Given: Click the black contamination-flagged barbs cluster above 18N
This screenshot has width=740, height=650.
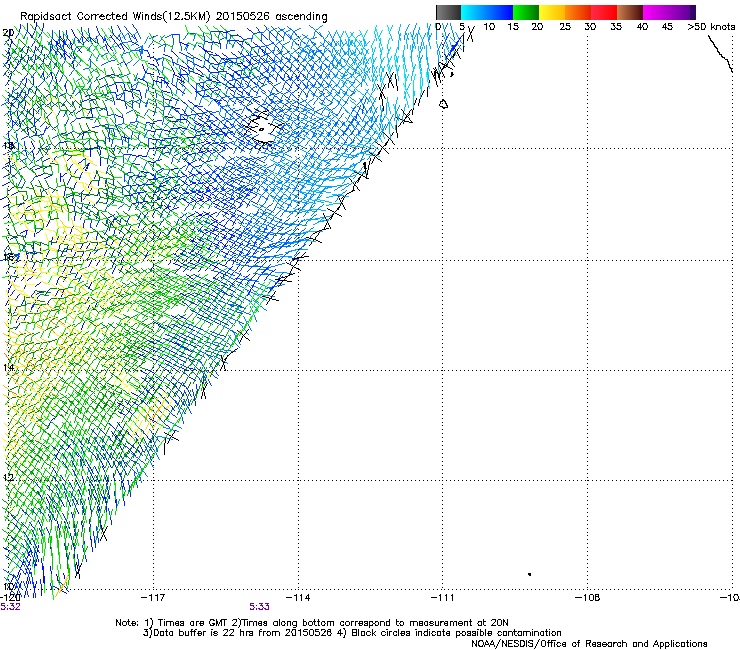Looking at the screenshot, I should [x=263, y=128].
